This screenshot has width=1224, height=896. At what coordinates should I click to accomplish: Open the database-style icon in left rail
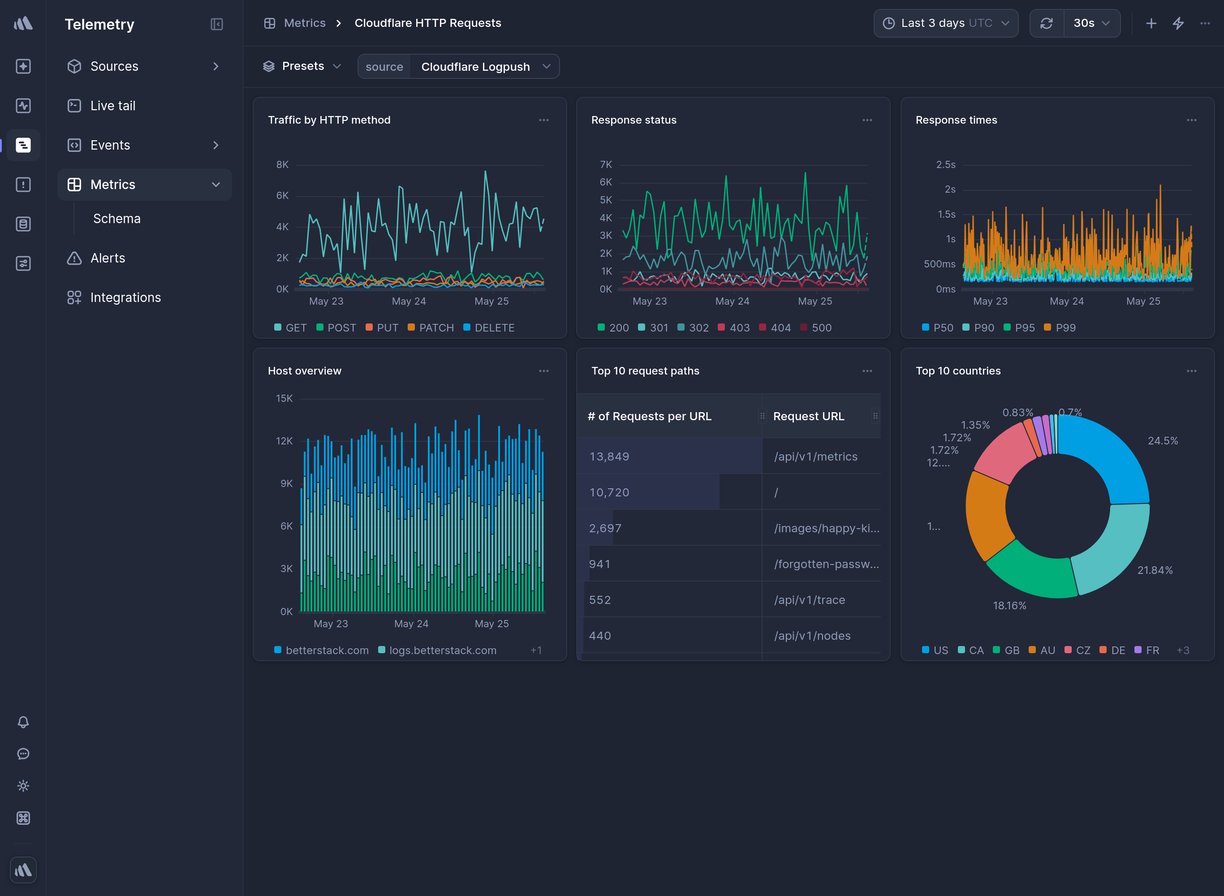point(23,224)
